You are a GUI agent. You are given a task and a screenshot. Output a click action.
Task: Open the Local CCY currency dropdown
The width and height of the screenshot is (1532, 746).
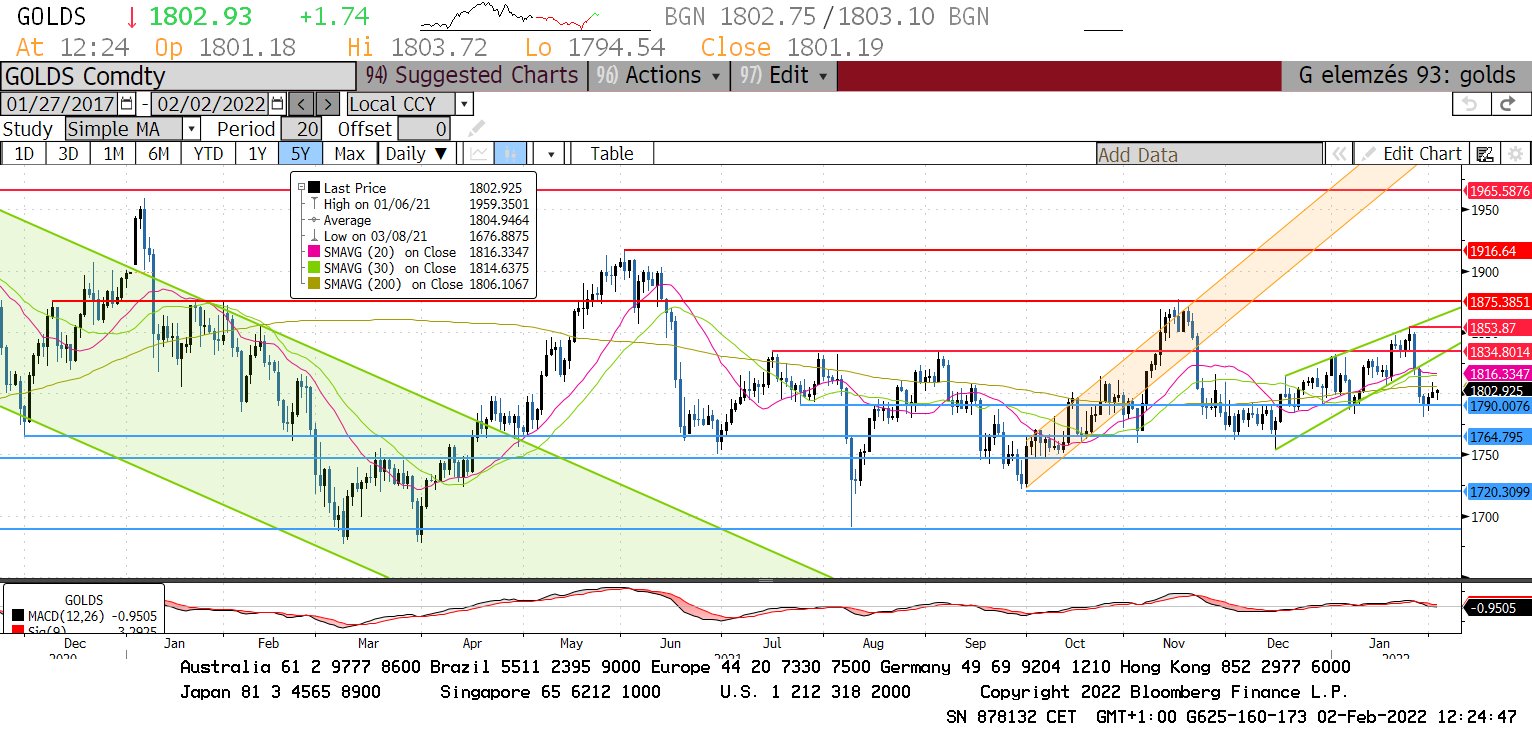[x=464, y=104]
